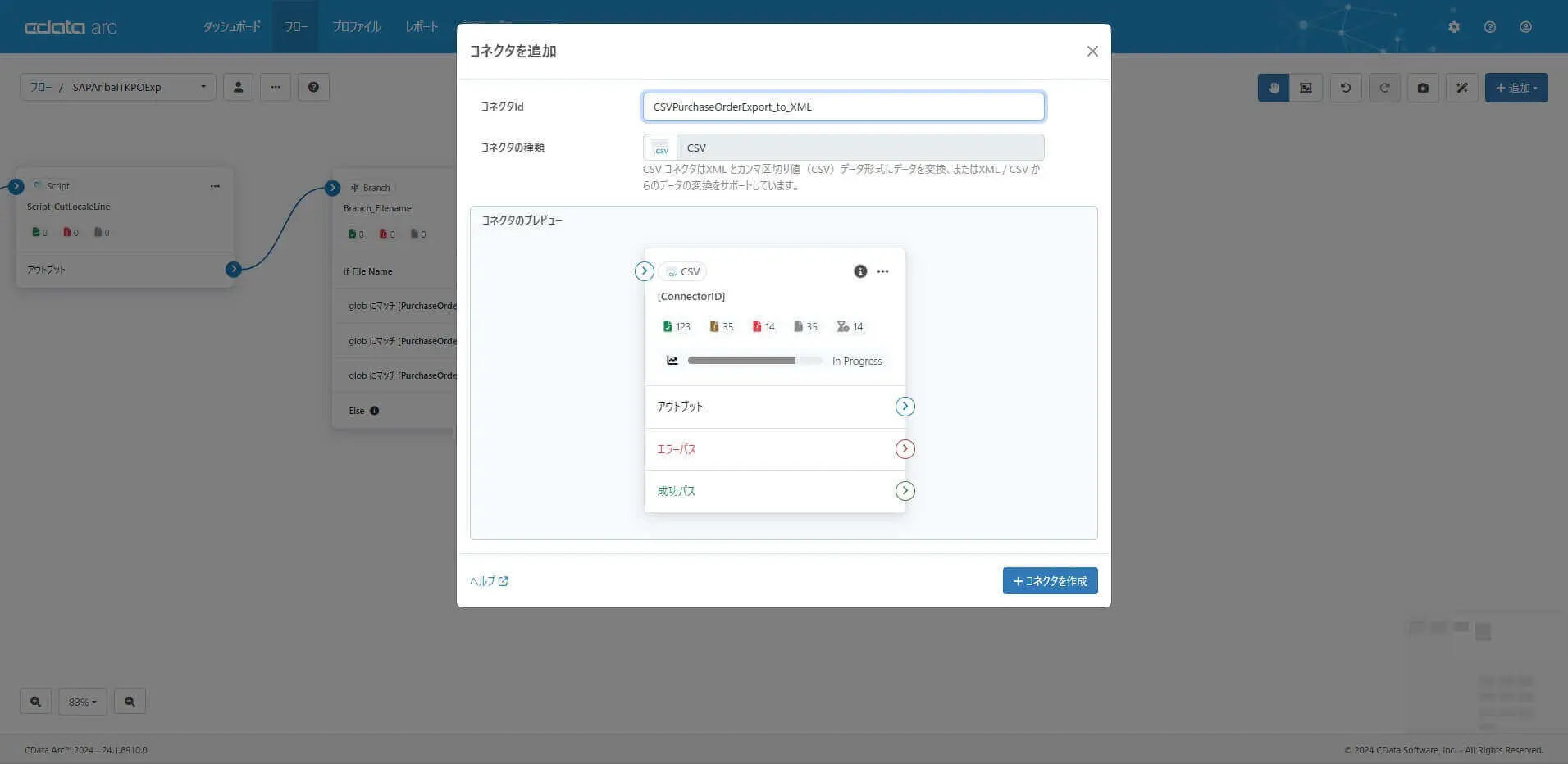Open the ellipsis menu beside the flow selector
1568x764 pixels.
(276, 87)
